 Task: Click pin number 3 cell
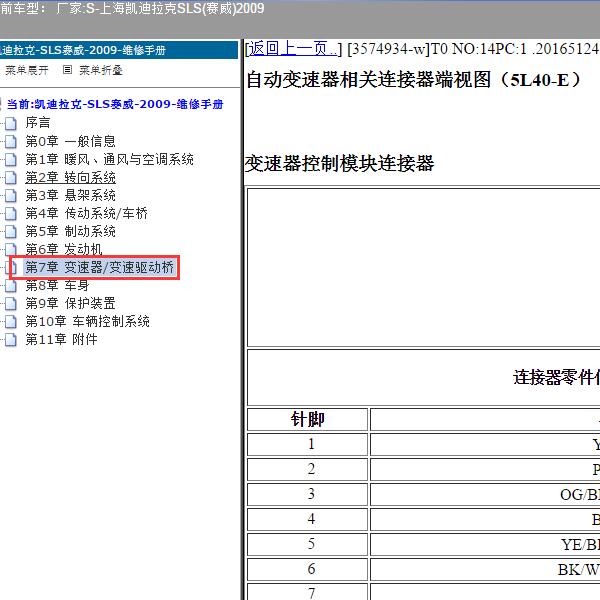pos(308,494)
